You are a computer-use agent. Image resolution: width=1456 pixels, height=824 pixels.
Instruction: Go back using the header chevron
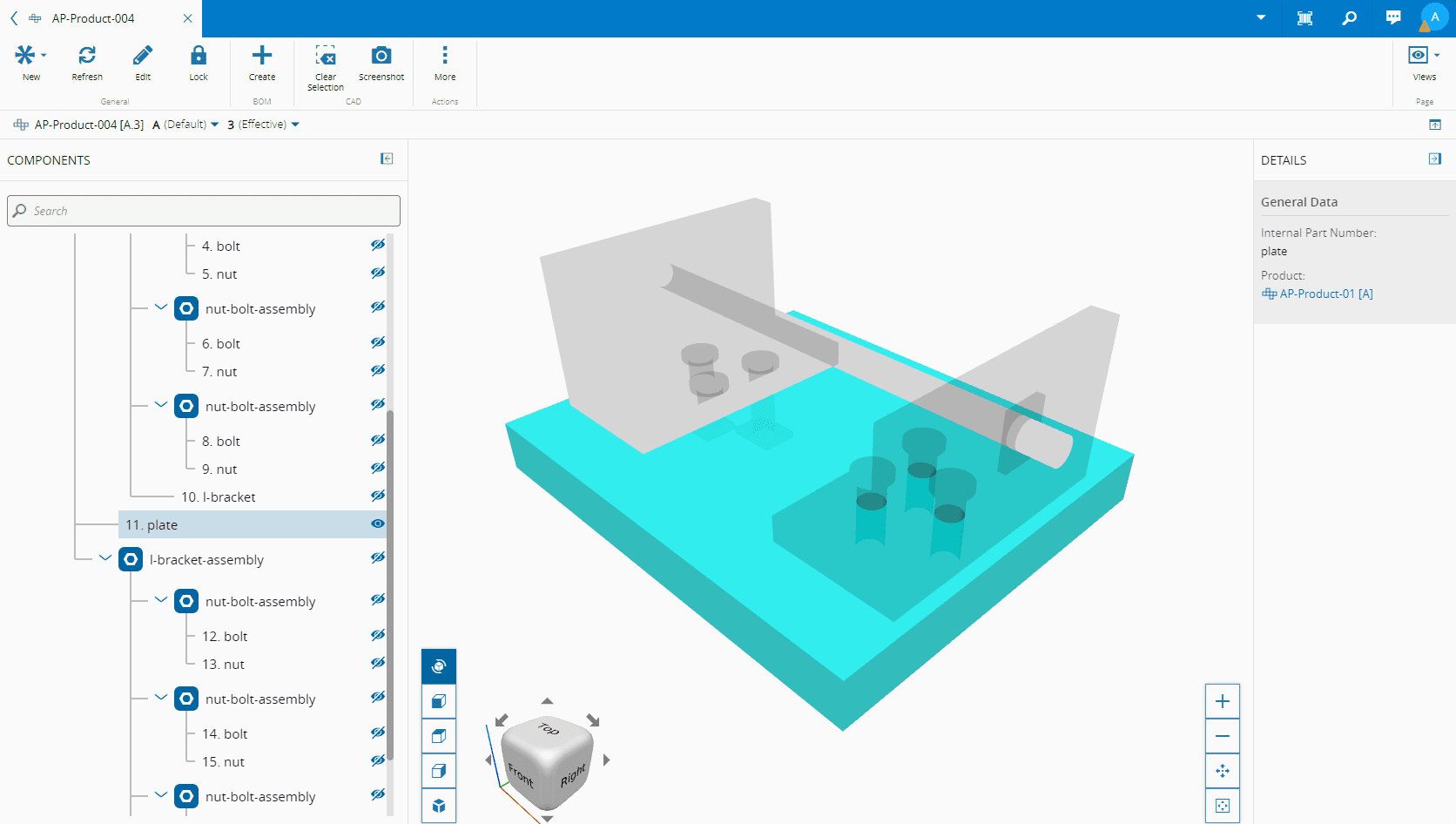(x=14, y=18)
